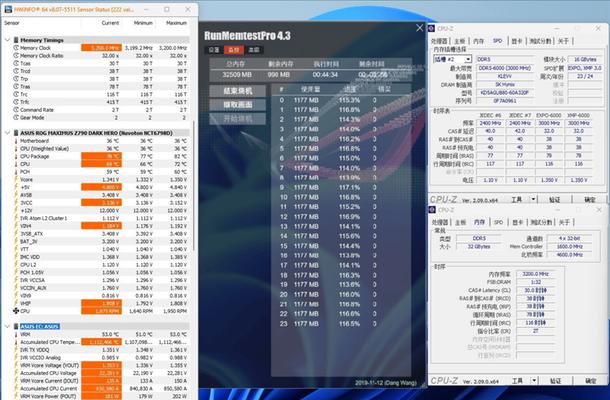Viewport: 610px width, 400px height.
Task: Click the bolt icon beside VRM Vcore Power (POUT)
Action: (16, 396)
